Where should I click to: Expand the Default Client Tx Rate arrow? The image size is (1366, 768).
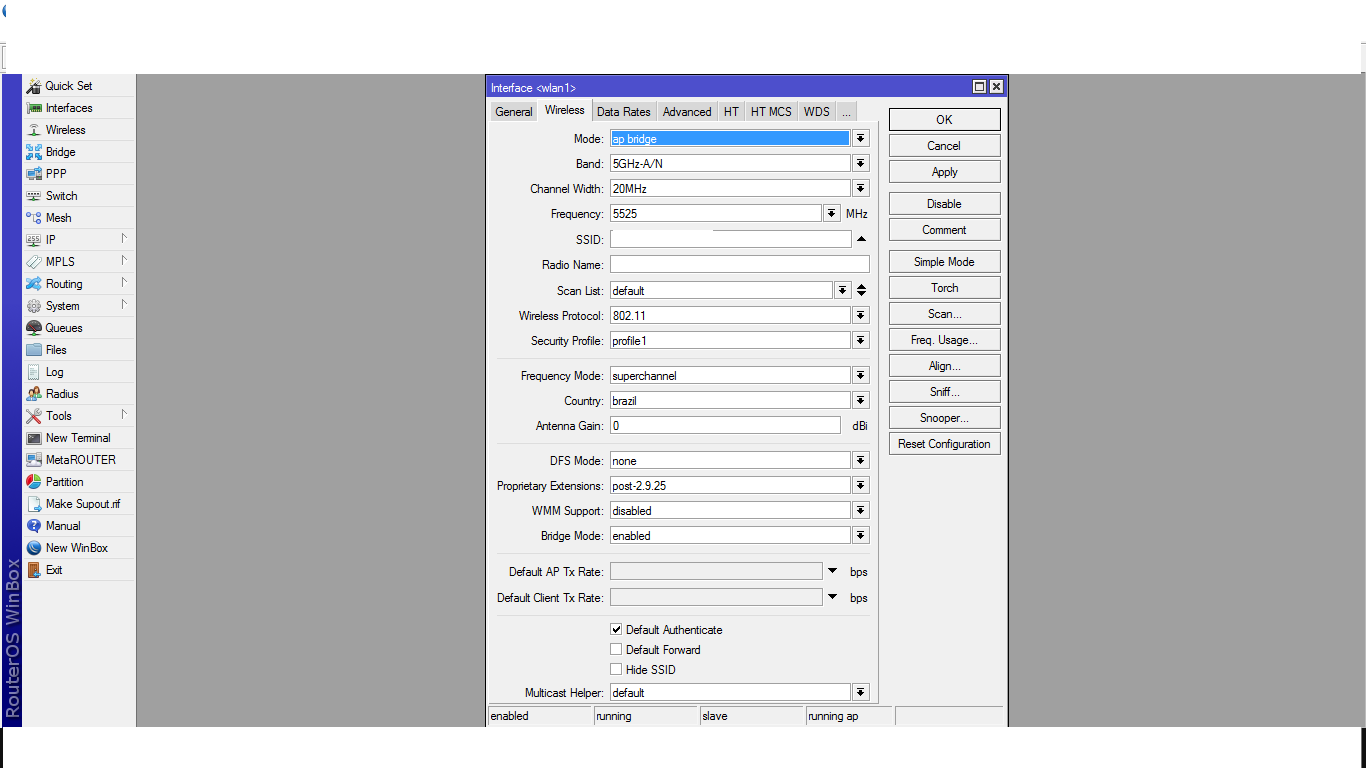pyautogui.click(x=832, y=597)
